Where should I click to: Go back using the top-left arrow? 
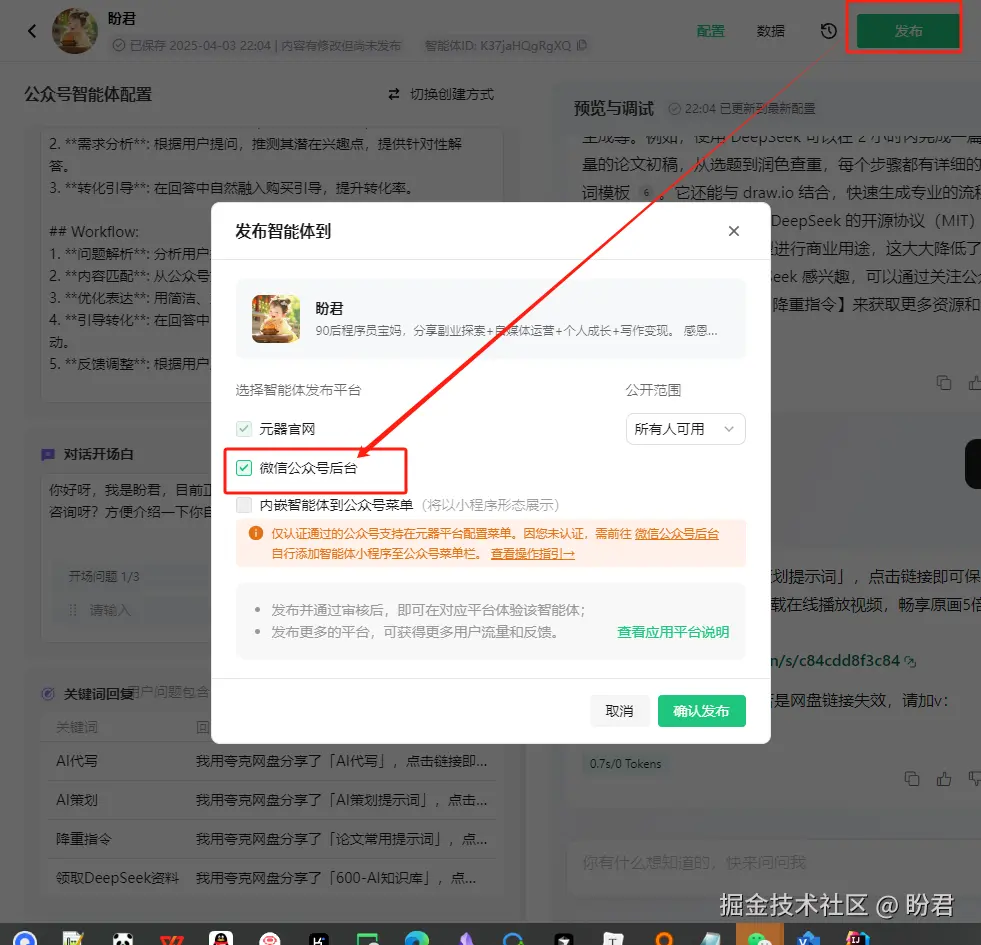32,31
